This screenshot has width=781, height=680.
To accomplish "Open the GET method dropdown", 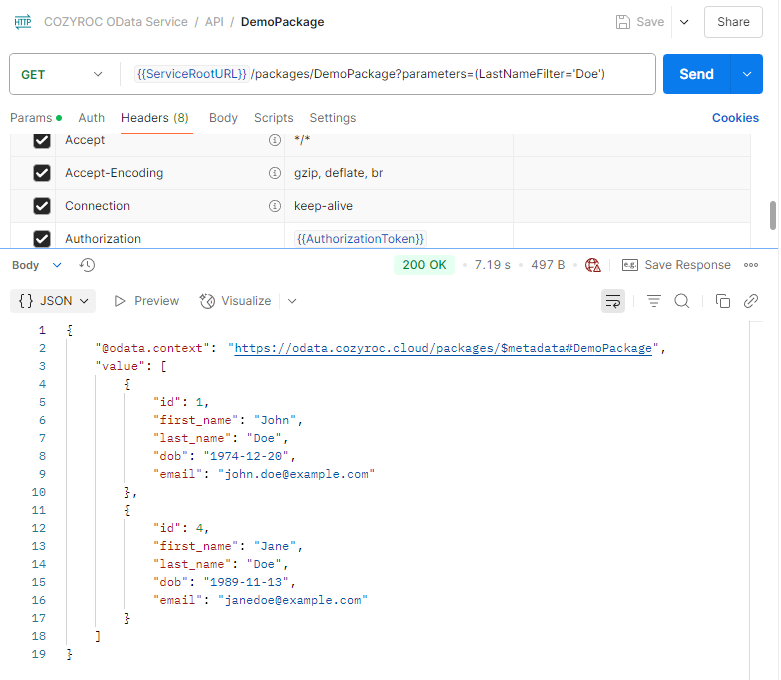I will pyautogui.click(x=60, y=74).
